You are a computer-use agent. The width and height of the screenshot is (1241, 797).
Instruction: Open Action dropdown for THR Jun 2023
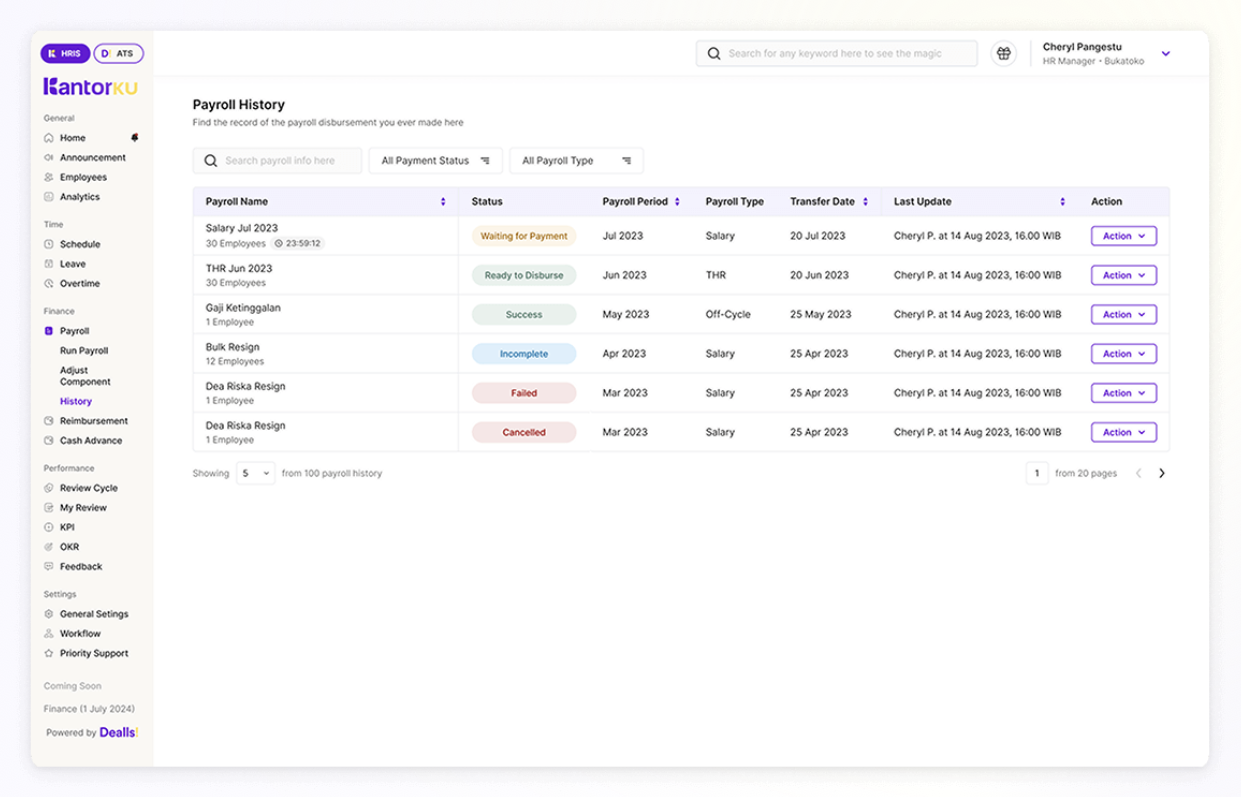(x=1124, y=275)
